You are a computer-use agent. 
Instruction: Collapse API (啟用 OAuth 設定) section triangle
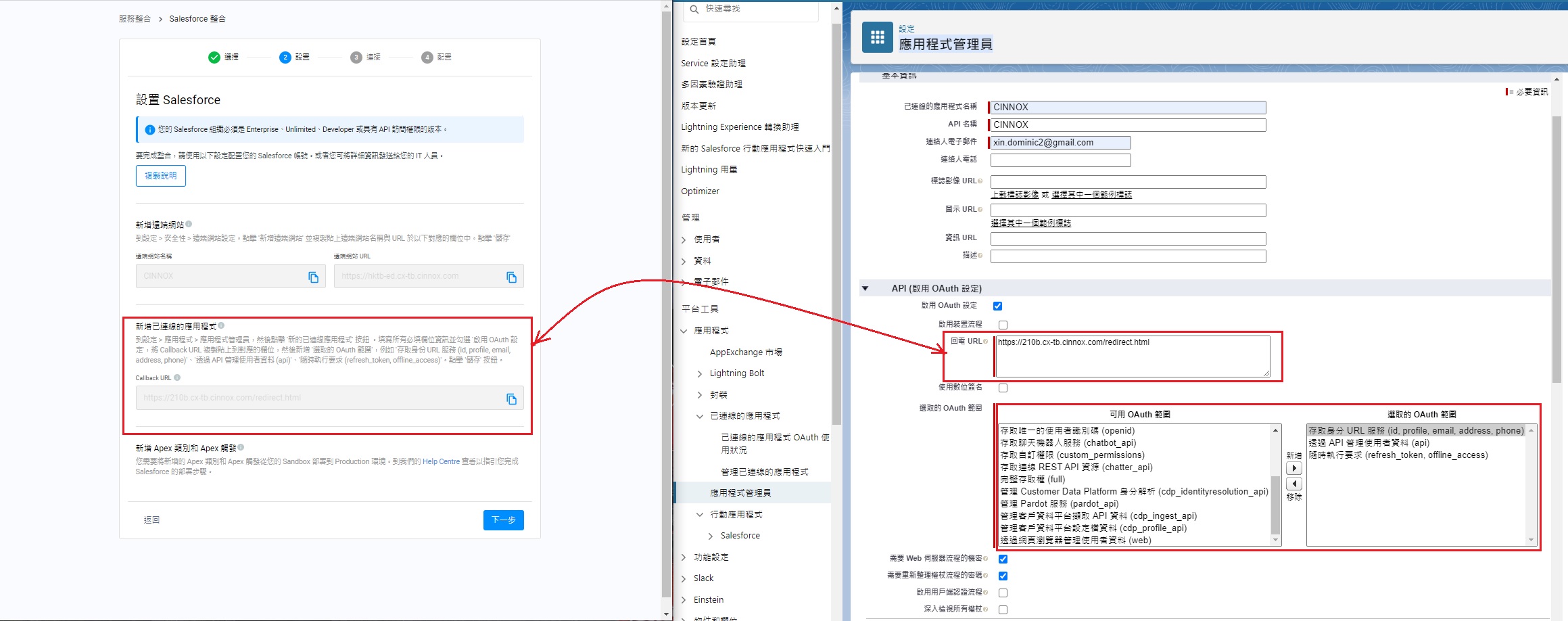865,289
